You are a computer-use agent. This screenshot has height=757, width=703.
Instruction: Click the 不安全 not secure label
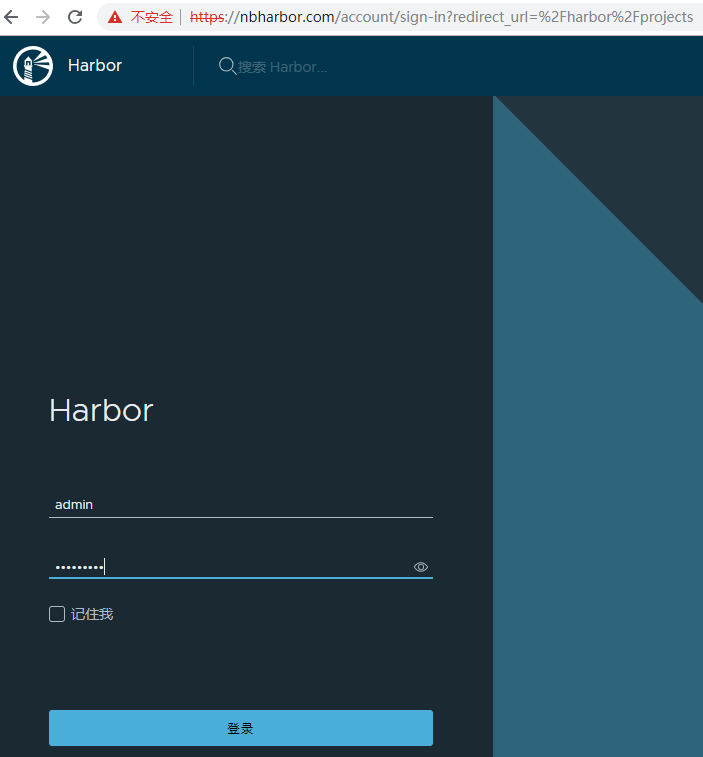click(x=151, y=17)
